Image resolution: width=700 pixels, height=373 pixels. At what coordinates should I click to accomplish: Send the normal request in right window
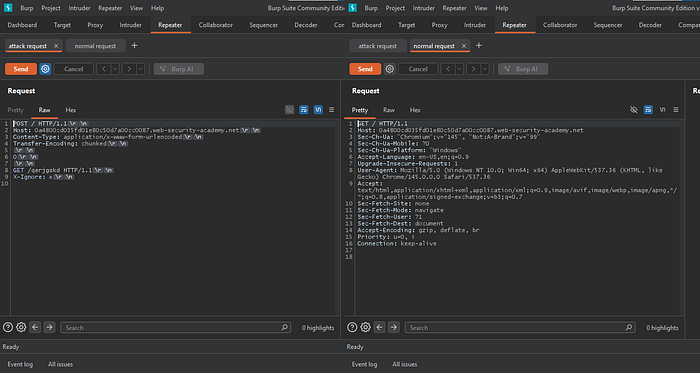[x=365, y=69]
